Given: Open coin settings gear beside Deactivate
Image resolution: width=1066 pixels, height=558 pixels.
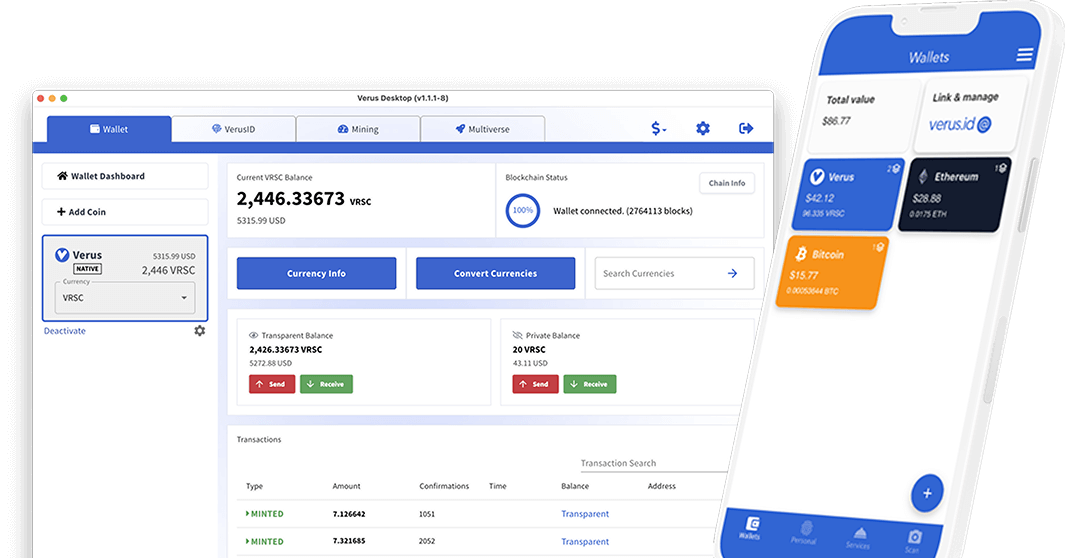Looking at the screenshot, I should tap(199, 330).
